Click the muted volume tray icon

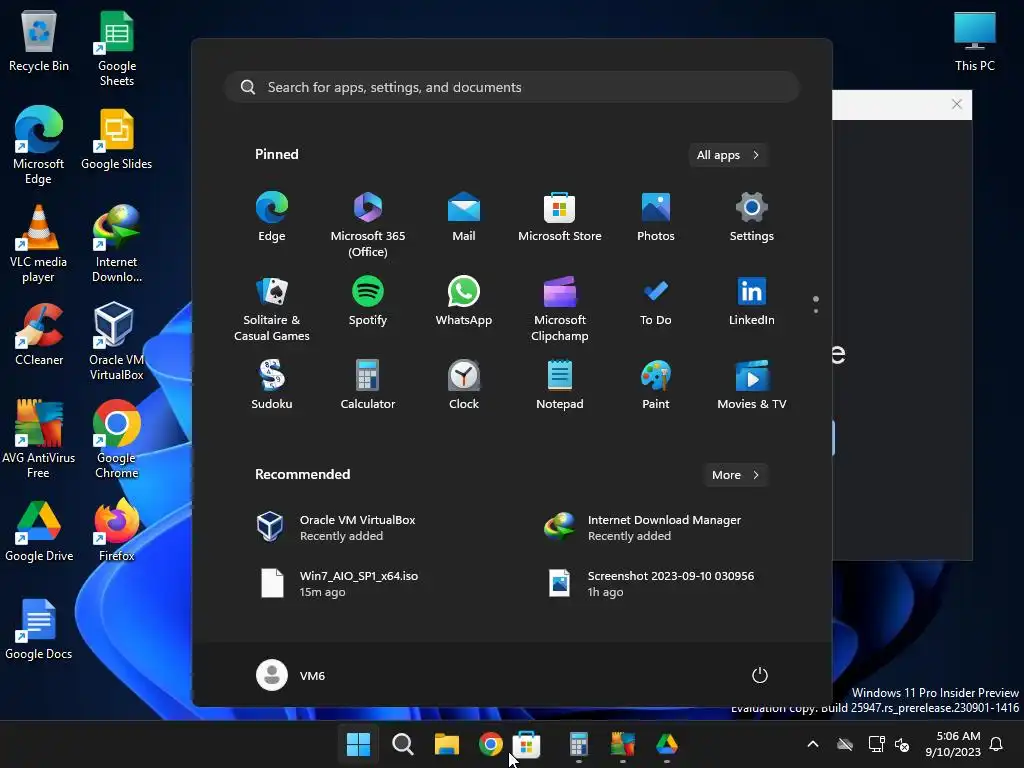(903, 744)
